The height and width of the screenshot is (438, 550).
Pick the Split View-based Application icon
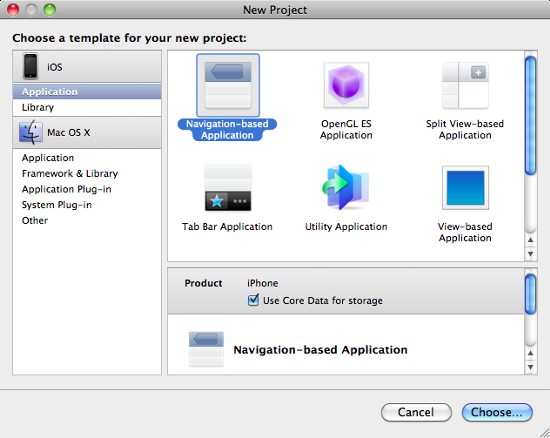[x=465, y=85]
